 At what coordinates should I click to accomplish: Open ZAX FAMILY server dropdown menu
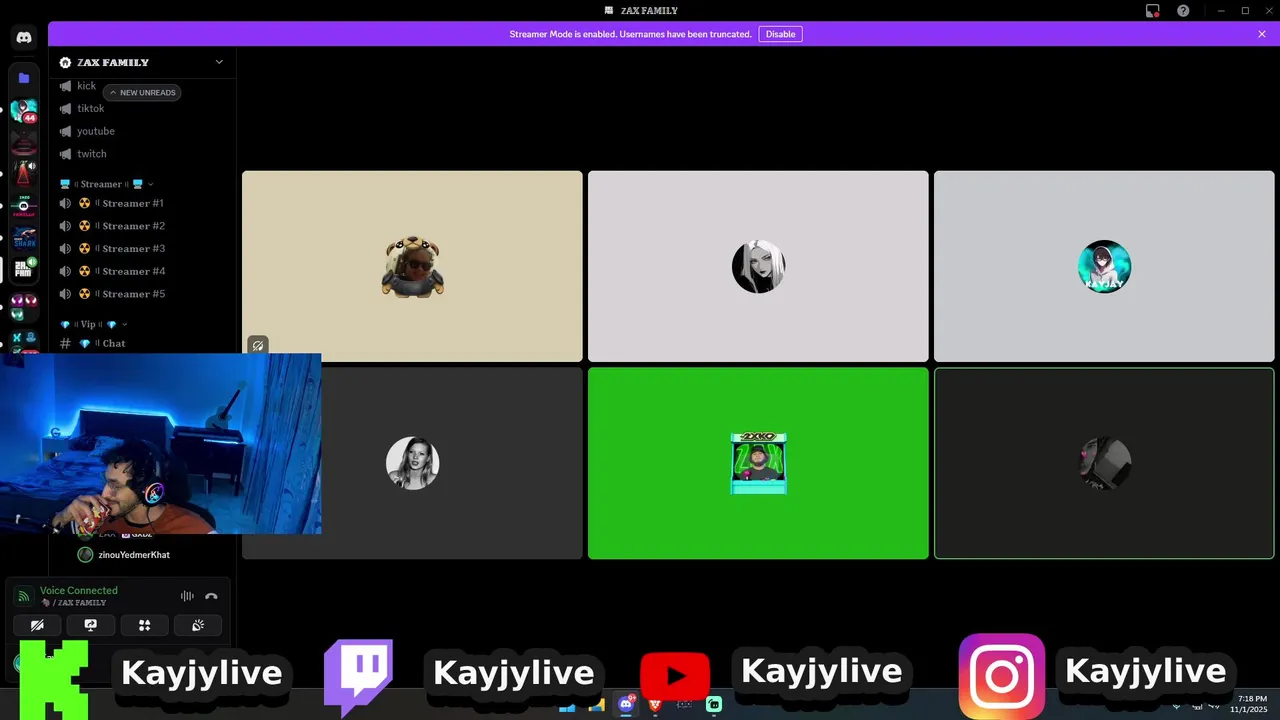142,62
